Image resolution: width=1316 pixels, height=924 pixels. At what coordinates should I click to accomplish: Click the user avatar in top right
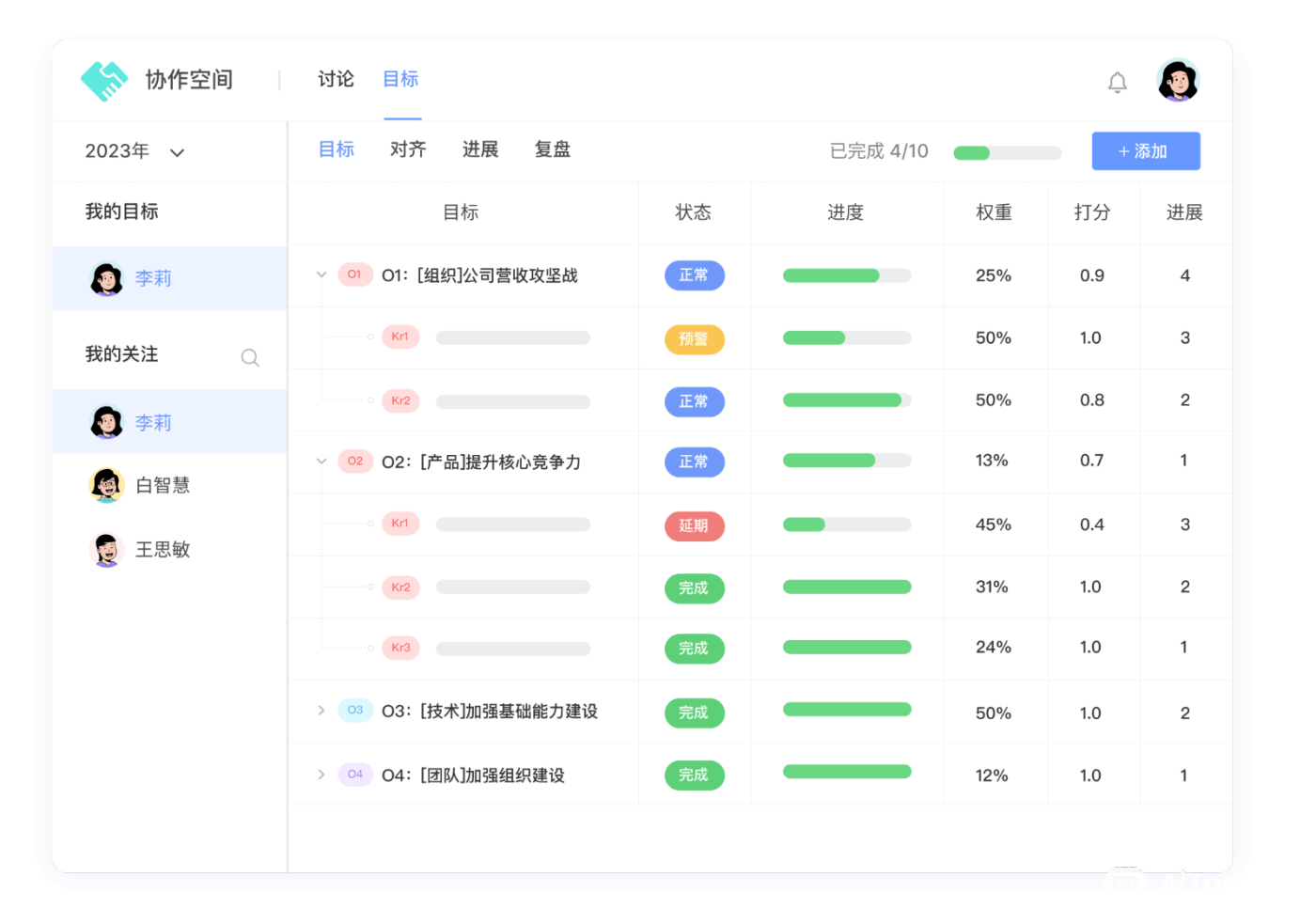point(1178,82)
